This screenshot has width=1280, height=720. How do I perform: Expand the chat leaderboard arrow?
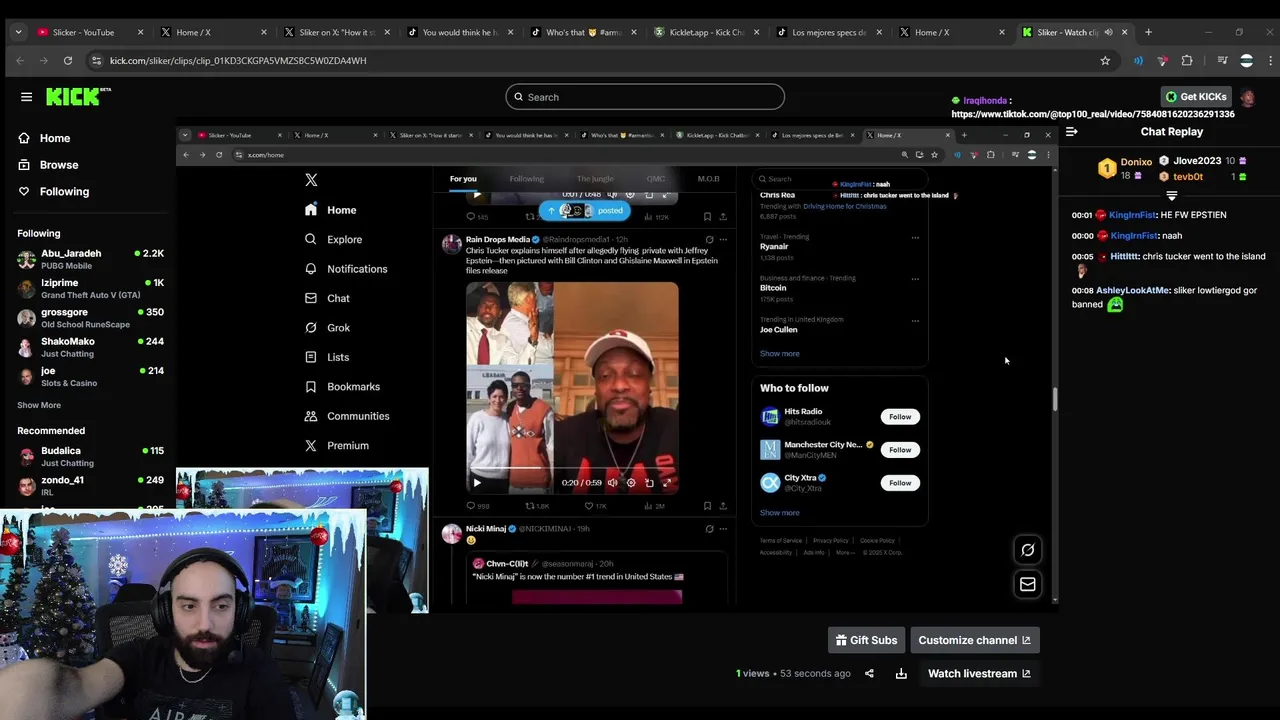tap(1172, 196)
